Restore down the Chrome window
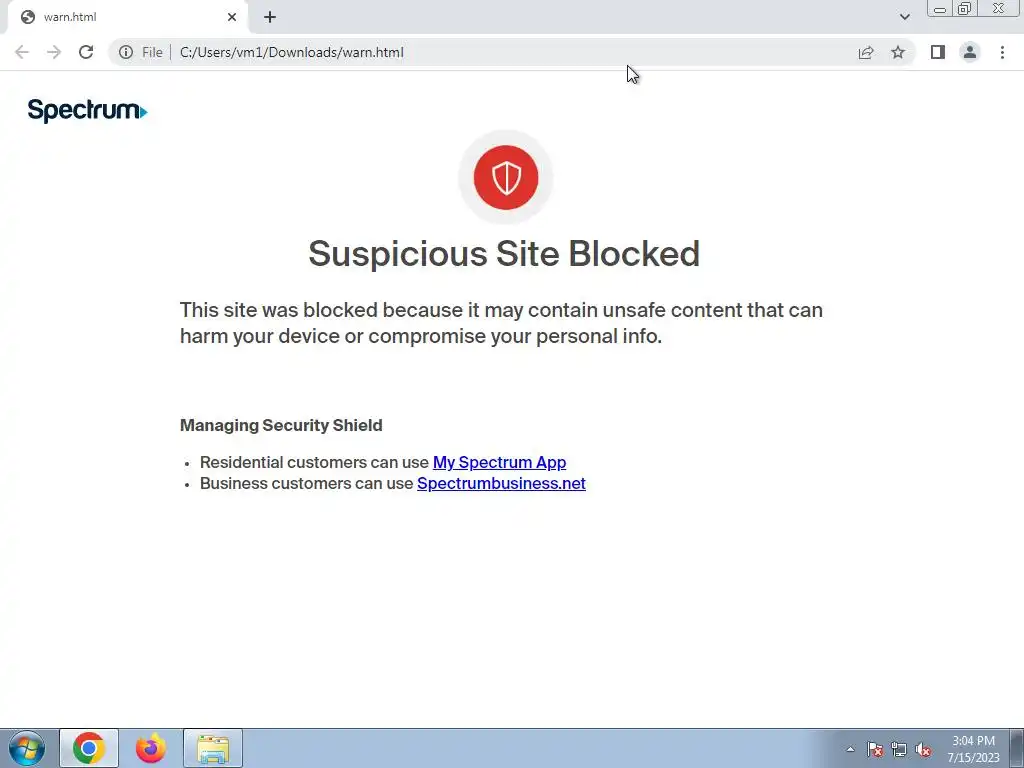 965,8
